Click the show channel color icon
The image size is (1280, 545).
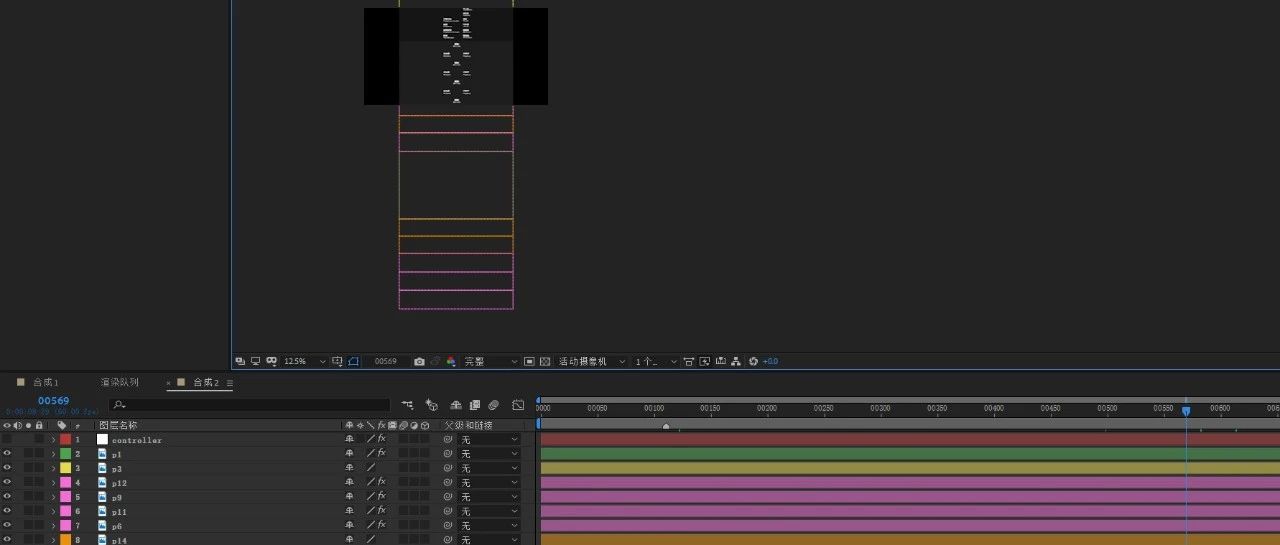(x=451, y=362)
